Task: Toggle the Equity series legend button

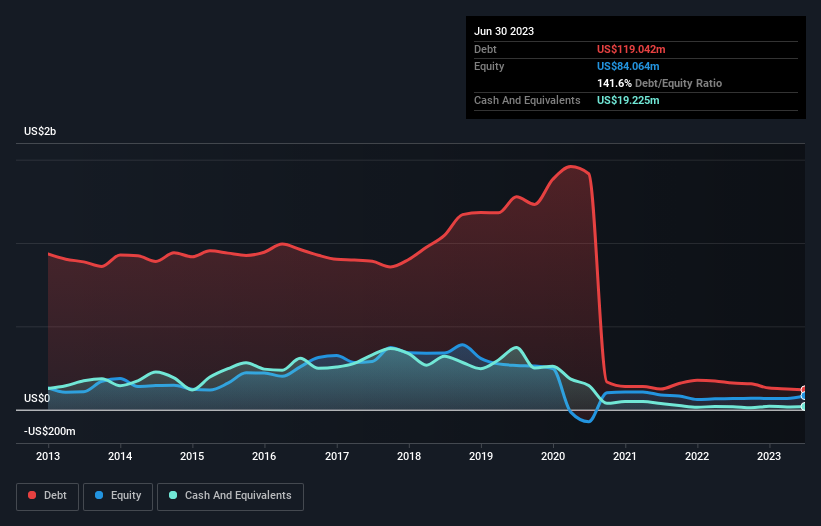Action: pos(118,496)
